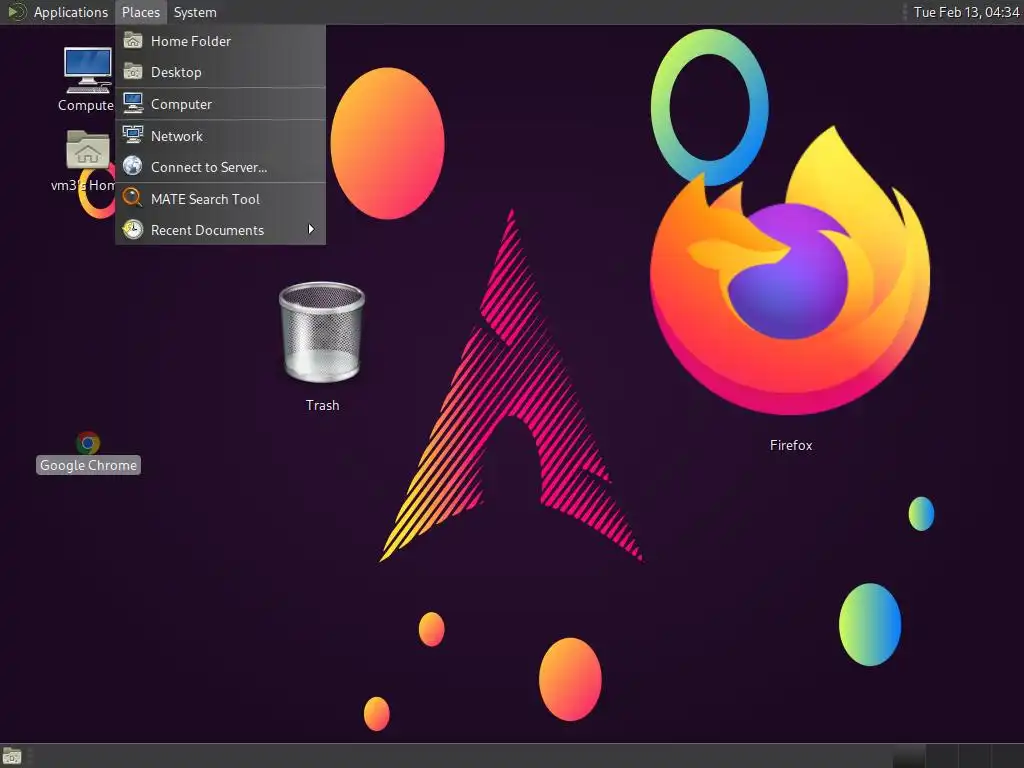
Task: Select the Firefox desktop icon
Action: click(x=791, y=271)
